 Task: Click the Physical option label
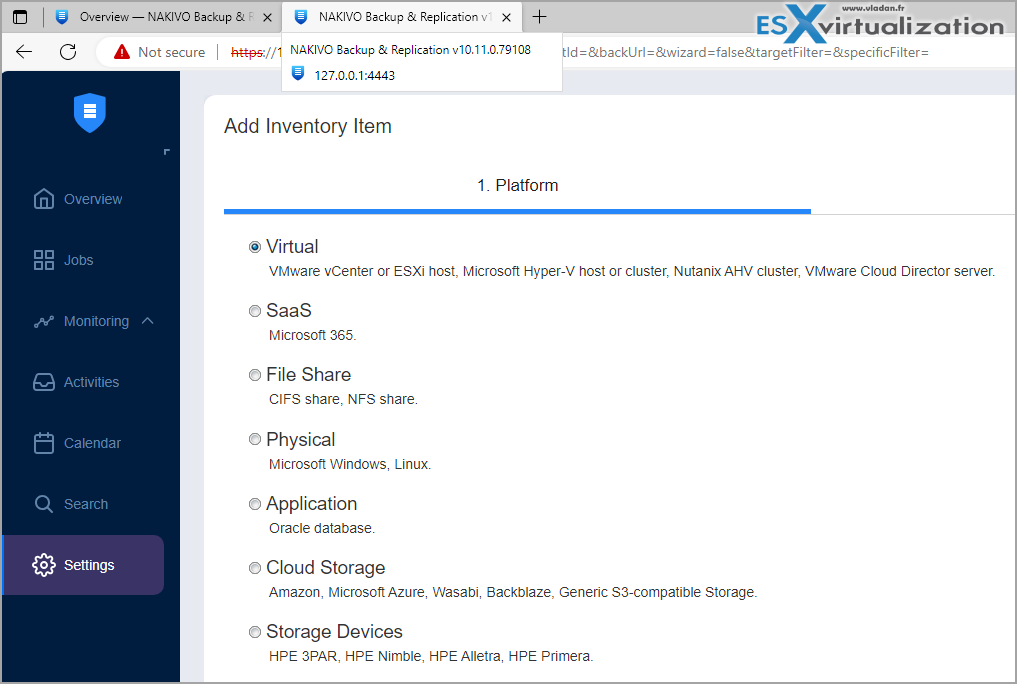[300, 440]
